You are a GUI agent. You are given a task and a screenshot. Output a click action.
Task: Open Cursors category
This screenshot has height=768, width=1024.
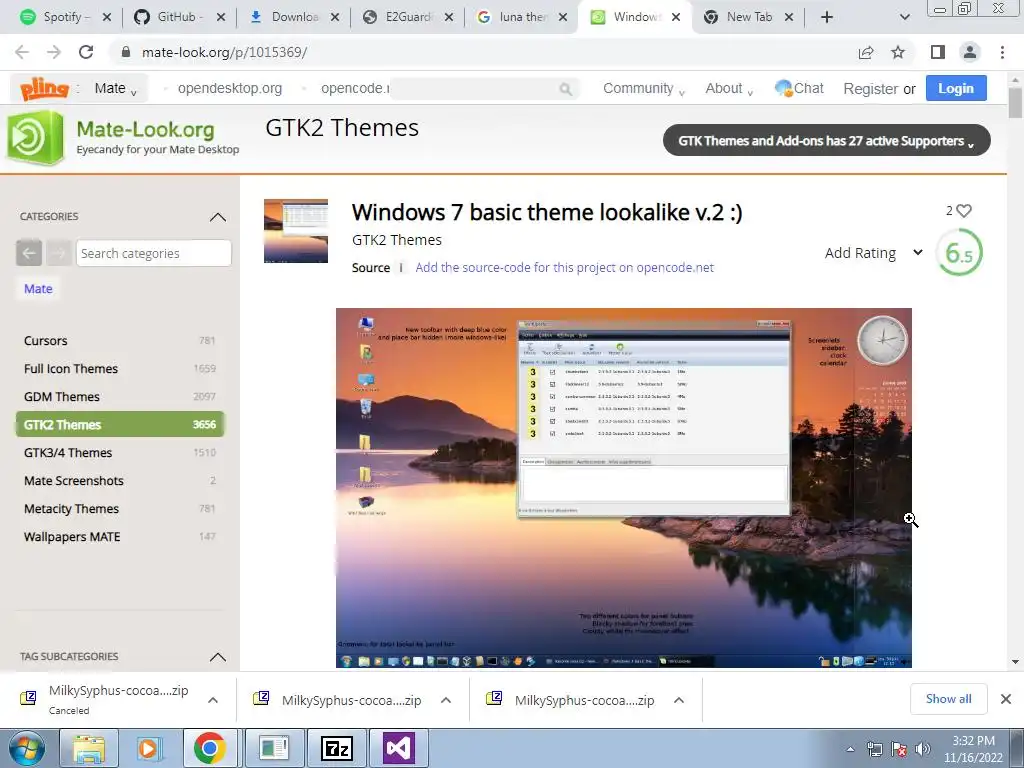pos(120,341)
